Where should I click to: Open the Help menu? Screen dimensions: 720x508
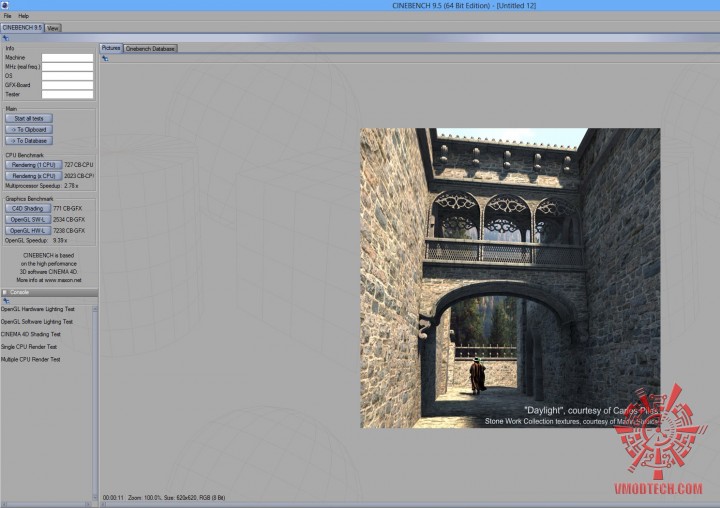[23, 16]
